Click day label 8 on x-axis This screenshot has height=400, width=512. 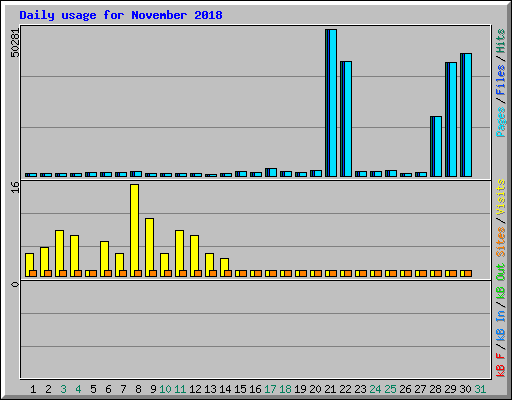pos(138,389)
